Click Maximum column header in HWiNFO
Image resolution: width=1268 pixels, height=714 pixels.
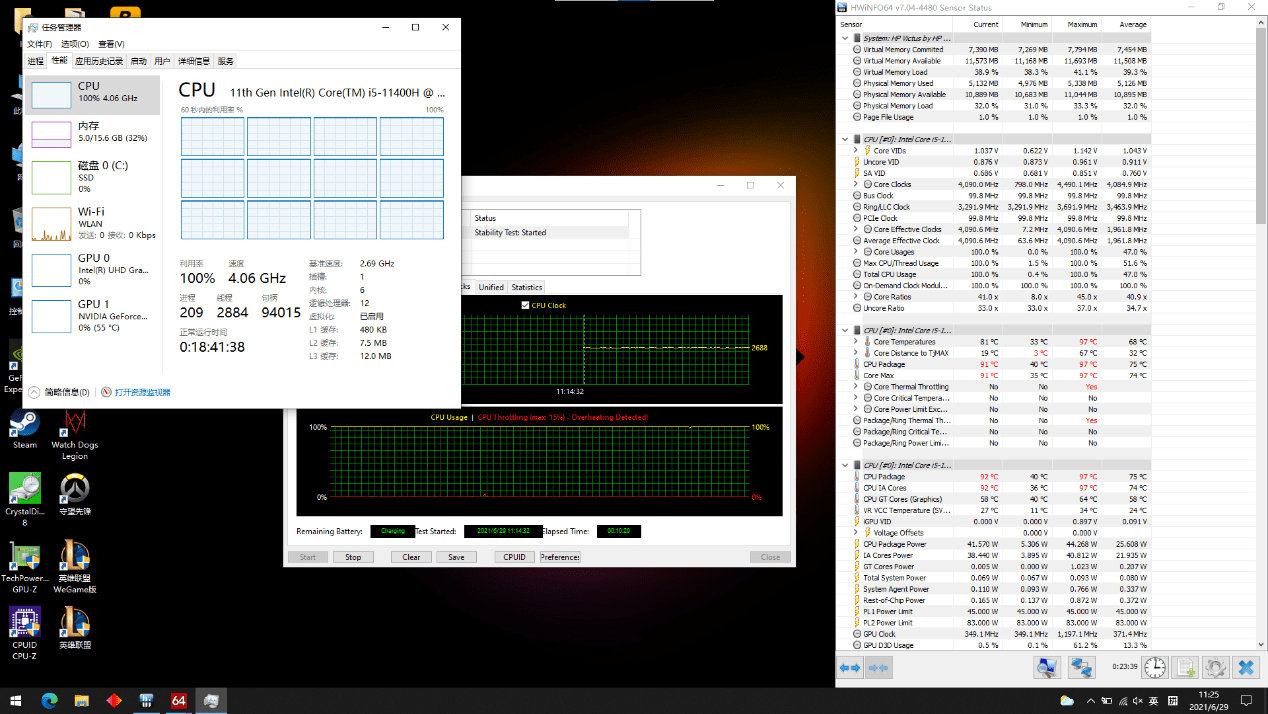pyautogui.click(x=1078, y=24)
